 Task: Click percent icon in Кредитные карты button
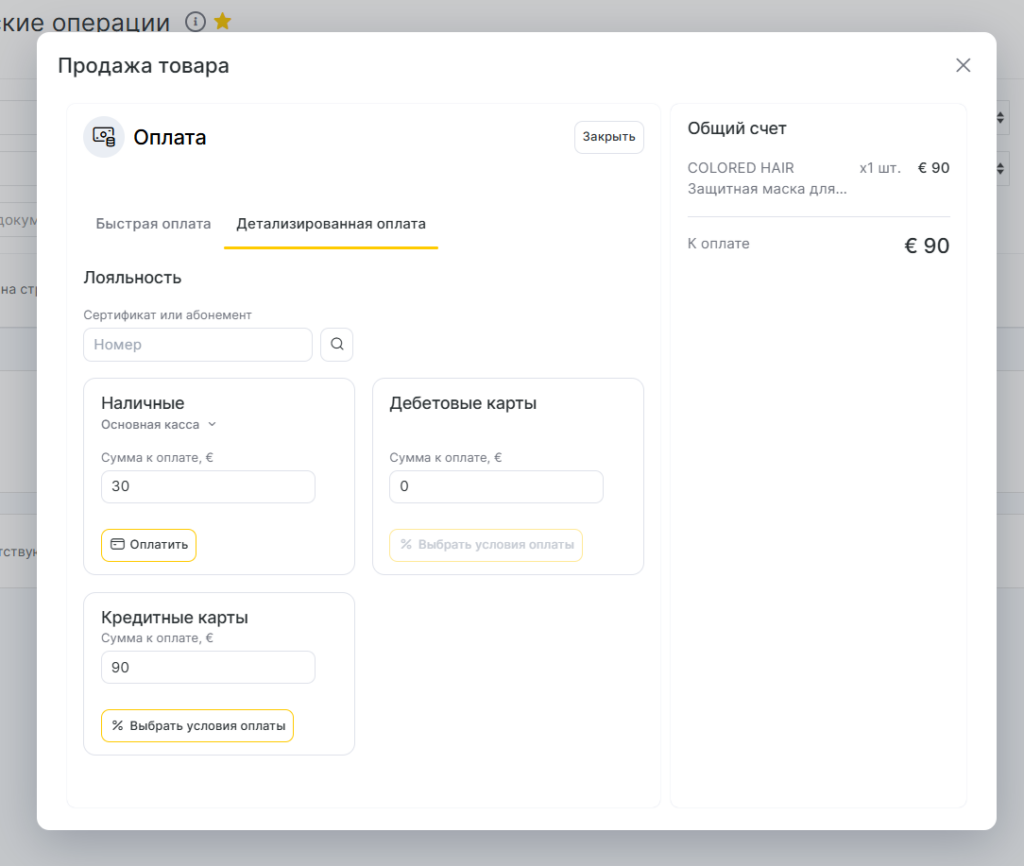click(x=117, y=725)
